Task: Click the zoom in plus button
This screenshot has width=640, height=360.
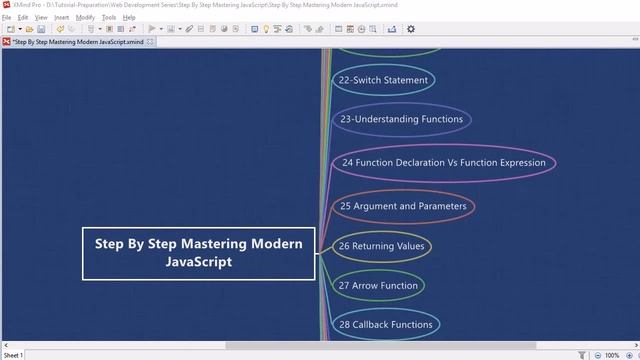Action: pos(629,356)
